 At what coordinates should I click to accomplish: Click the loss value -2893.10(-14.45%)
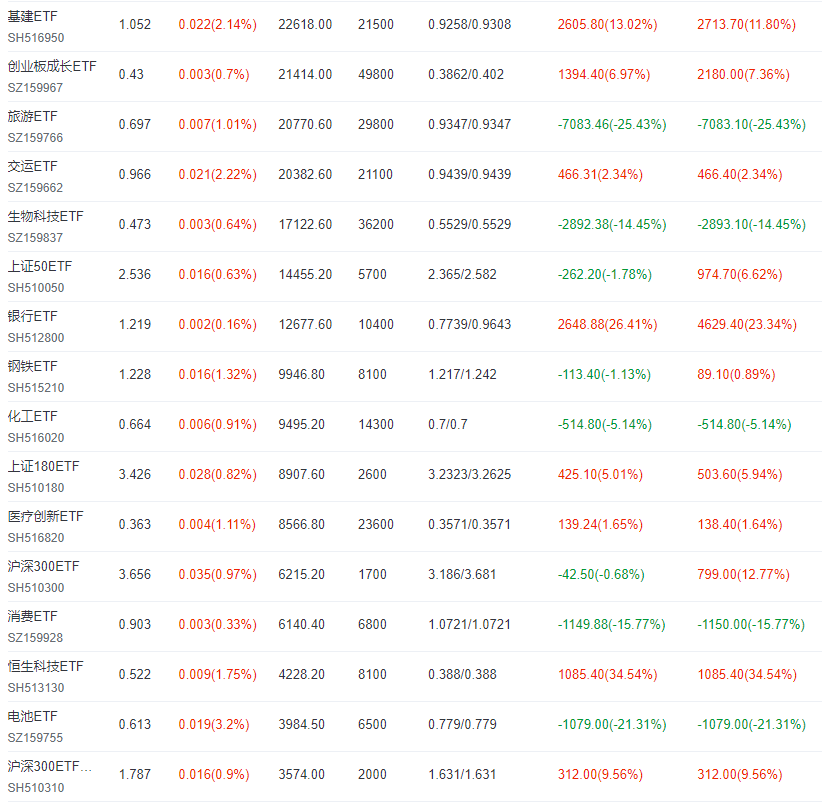[752, 224]
